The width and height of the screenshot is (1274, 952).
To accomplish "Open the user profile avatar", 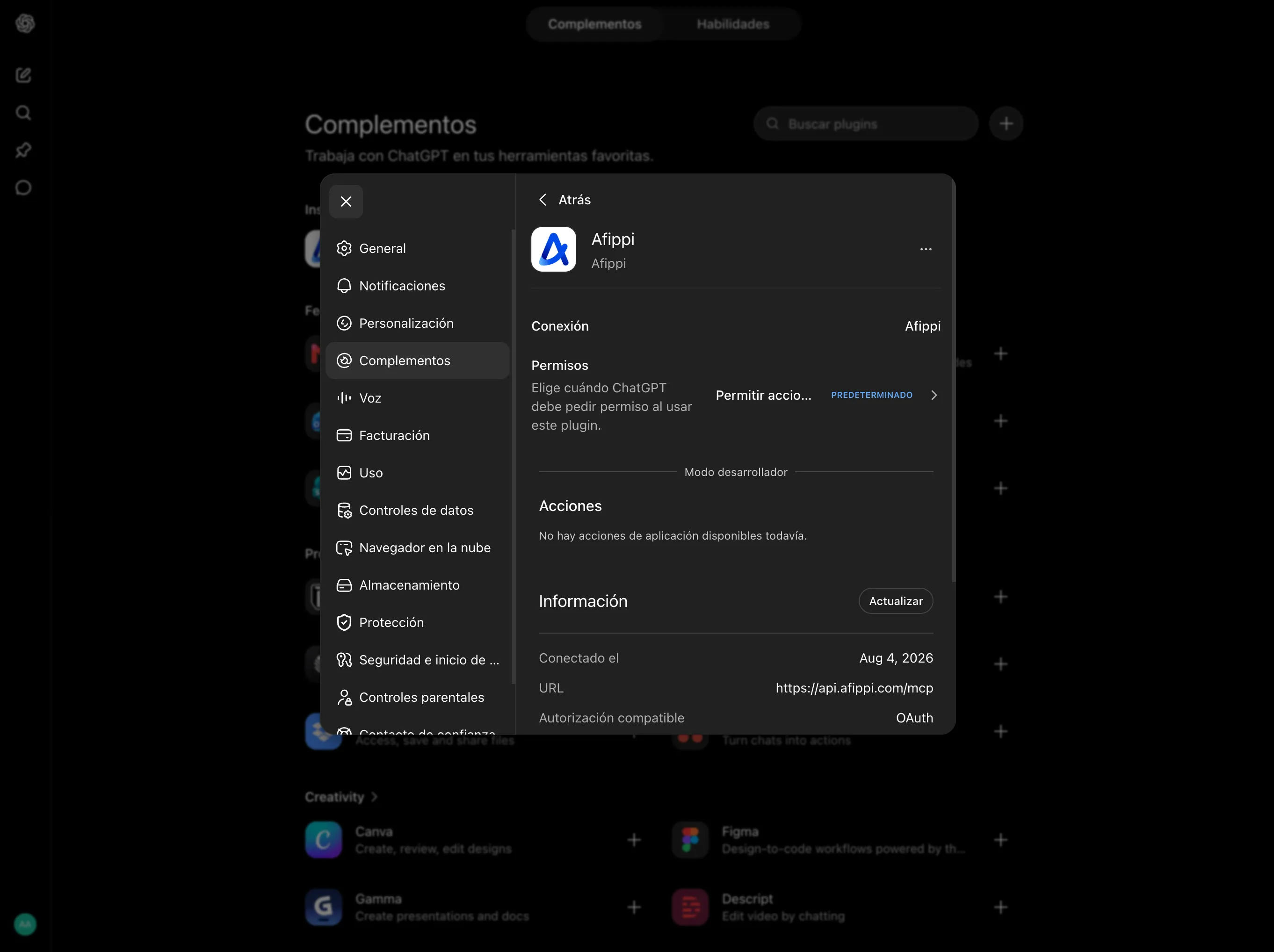I will [x=25, y=924].
